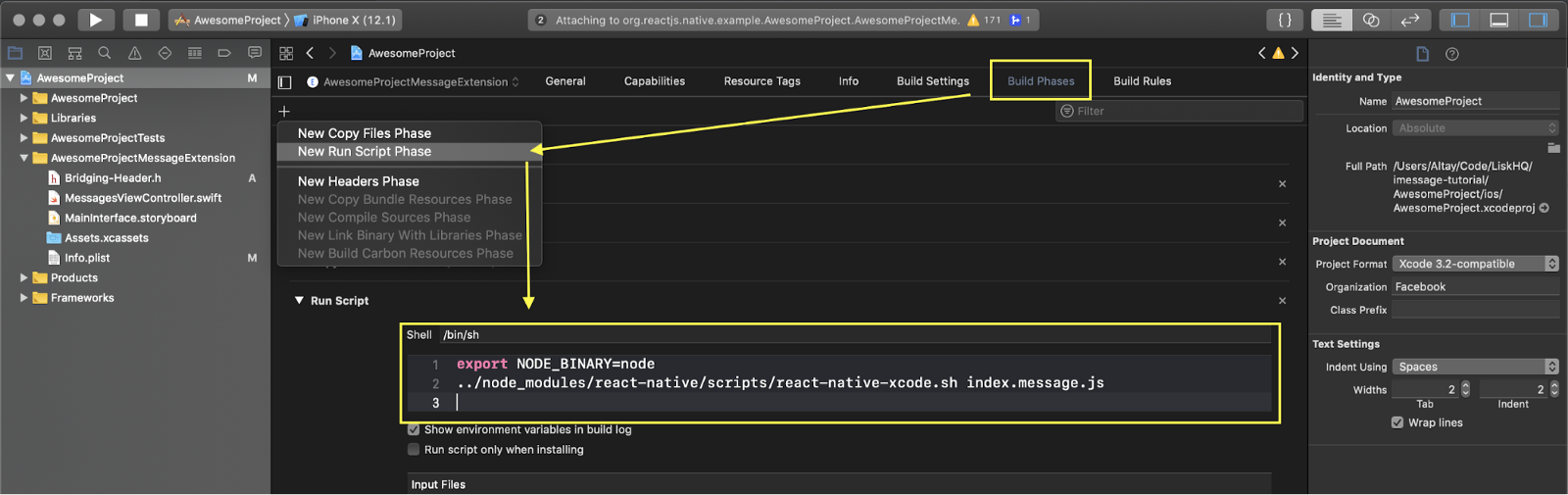Open the Issue navigator warning icon
The image size is (1568, 495).
(134, 53)
